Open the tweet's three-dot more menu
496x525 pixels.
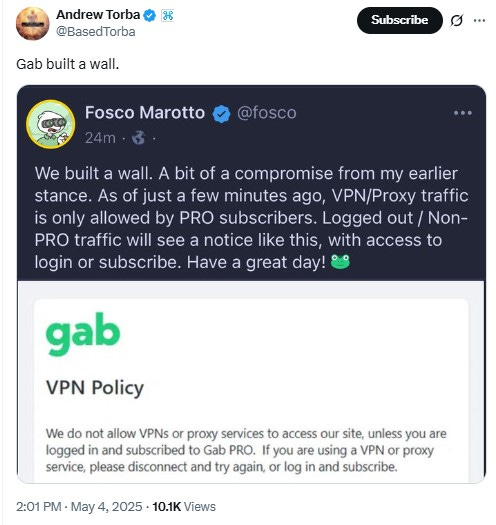point(480,20)
